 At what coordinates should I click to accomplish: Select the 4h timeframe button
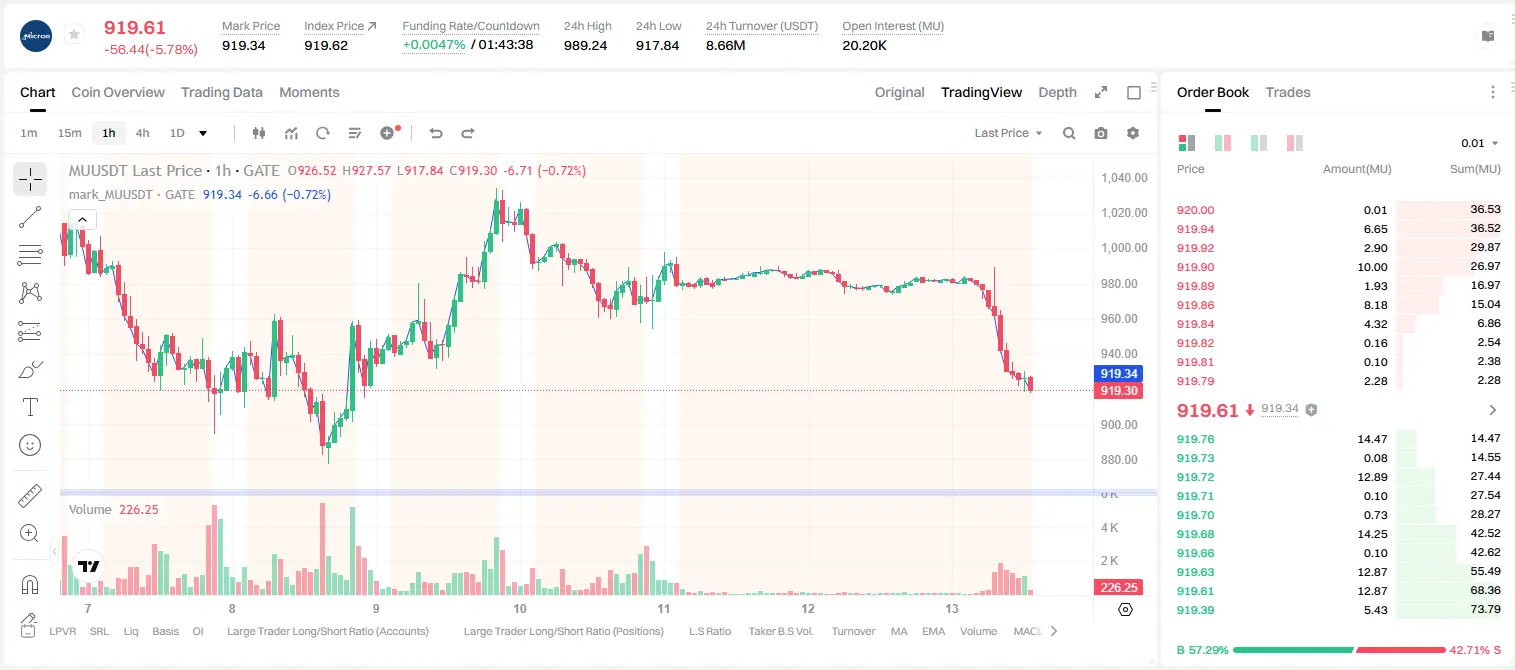143,133
